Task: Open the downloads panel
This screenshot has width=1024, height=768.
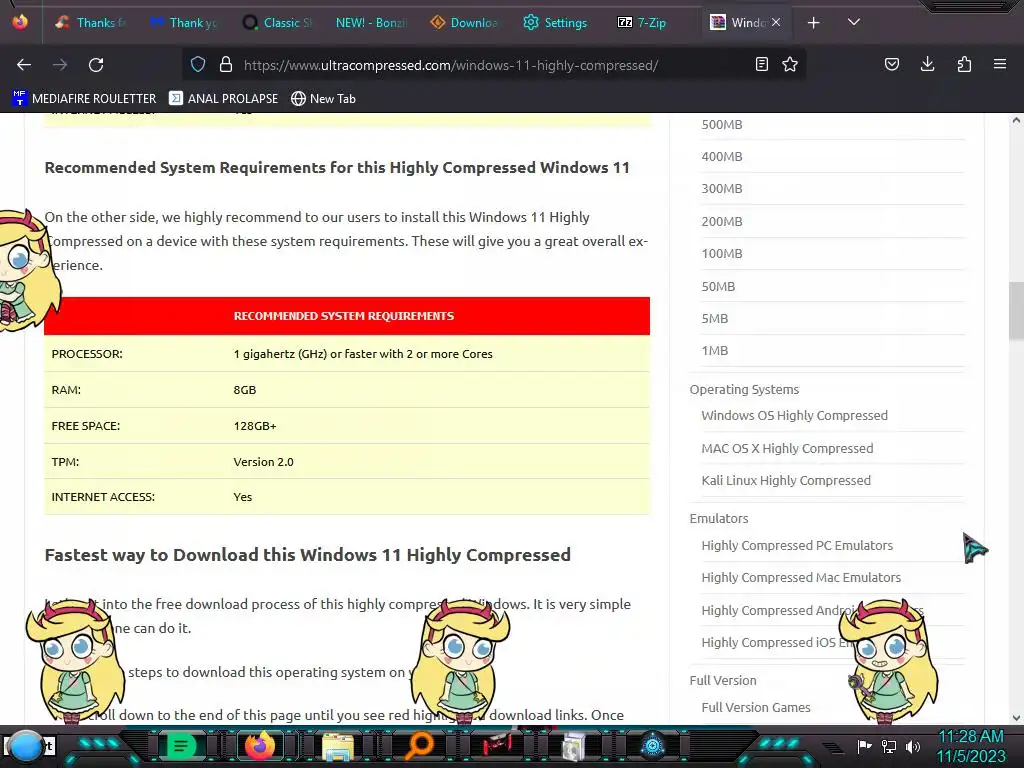Action: [927, 64]
